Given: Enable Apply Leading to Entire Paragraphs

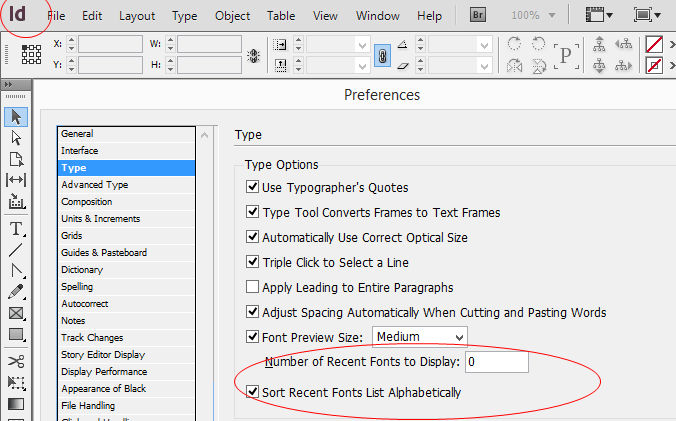Looking at the screenshot, I should click(252, 287).
